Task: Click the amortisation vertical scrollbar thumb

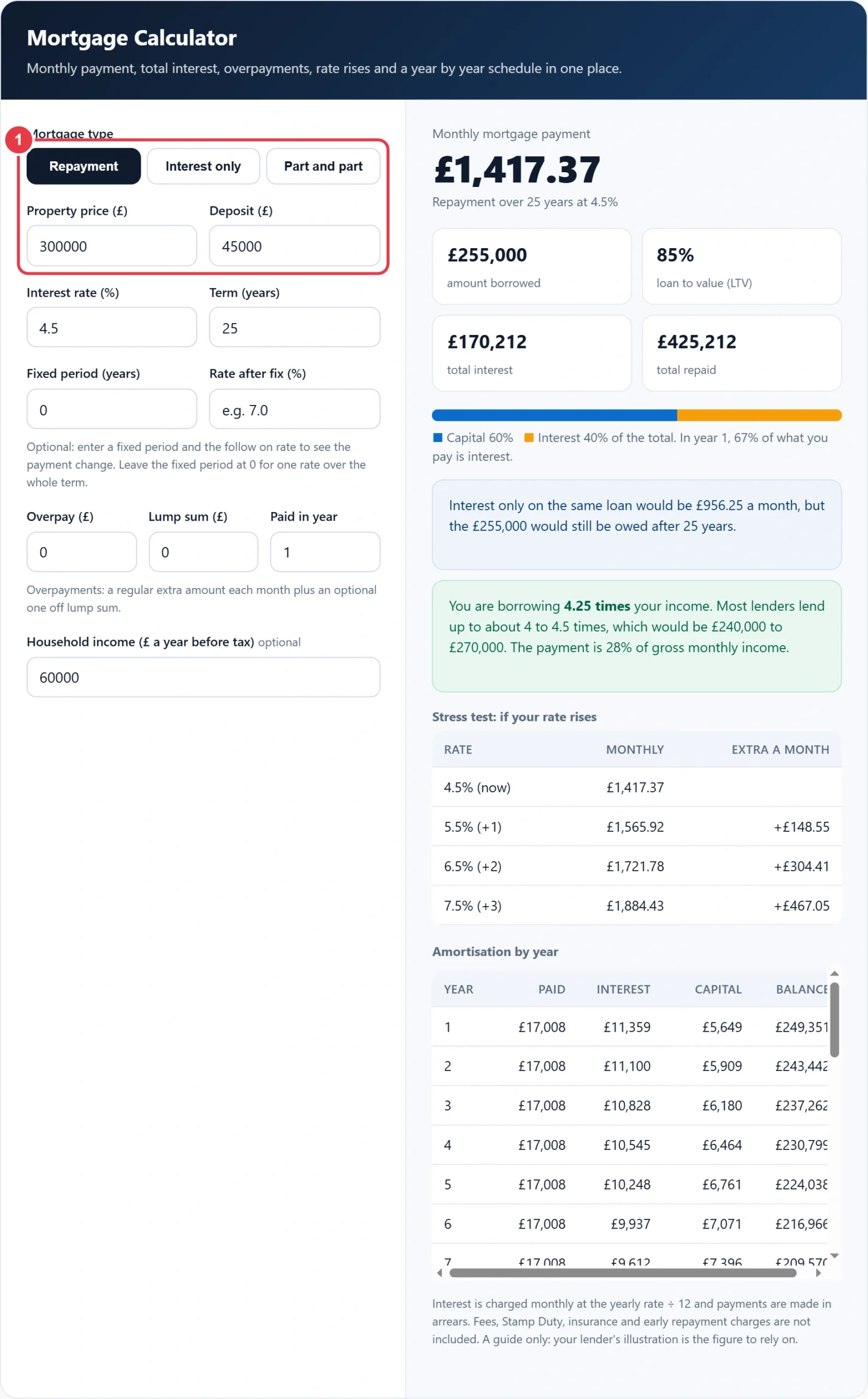Action: pos(835,1020)
